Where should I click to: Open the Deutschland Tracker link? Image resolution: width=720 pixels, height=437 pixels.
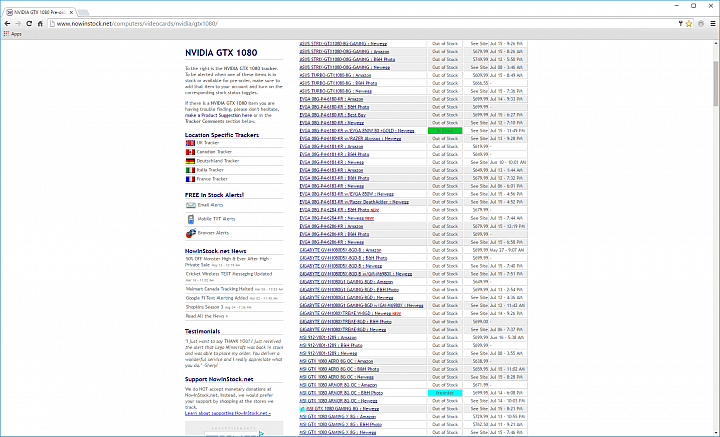tap(218, 161)
